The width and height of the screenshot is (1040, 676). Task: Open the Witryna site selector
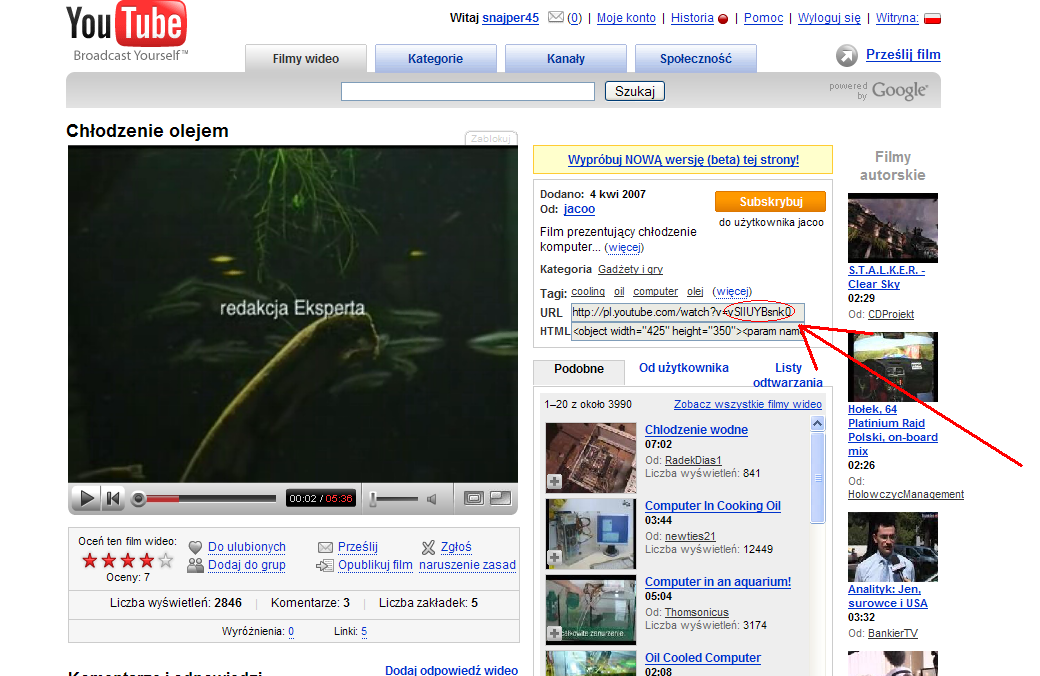[x=897, y=18]
